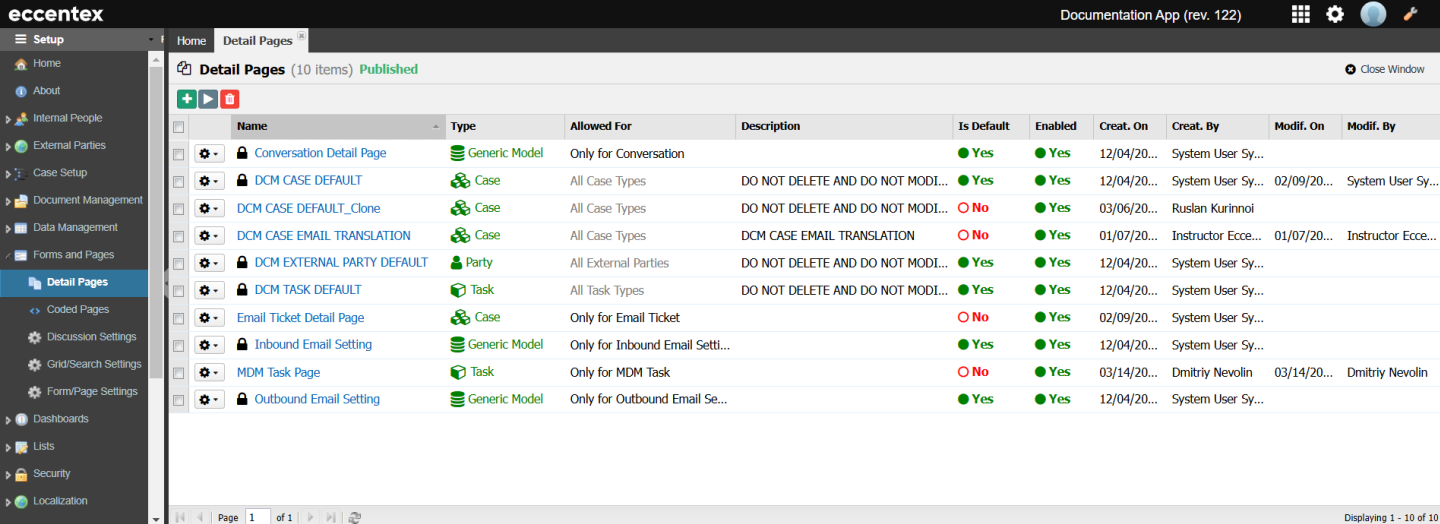Click the refresh icon in paging bar
Image resolution: width=1440 pixels, height=524 pixels.
354,517
